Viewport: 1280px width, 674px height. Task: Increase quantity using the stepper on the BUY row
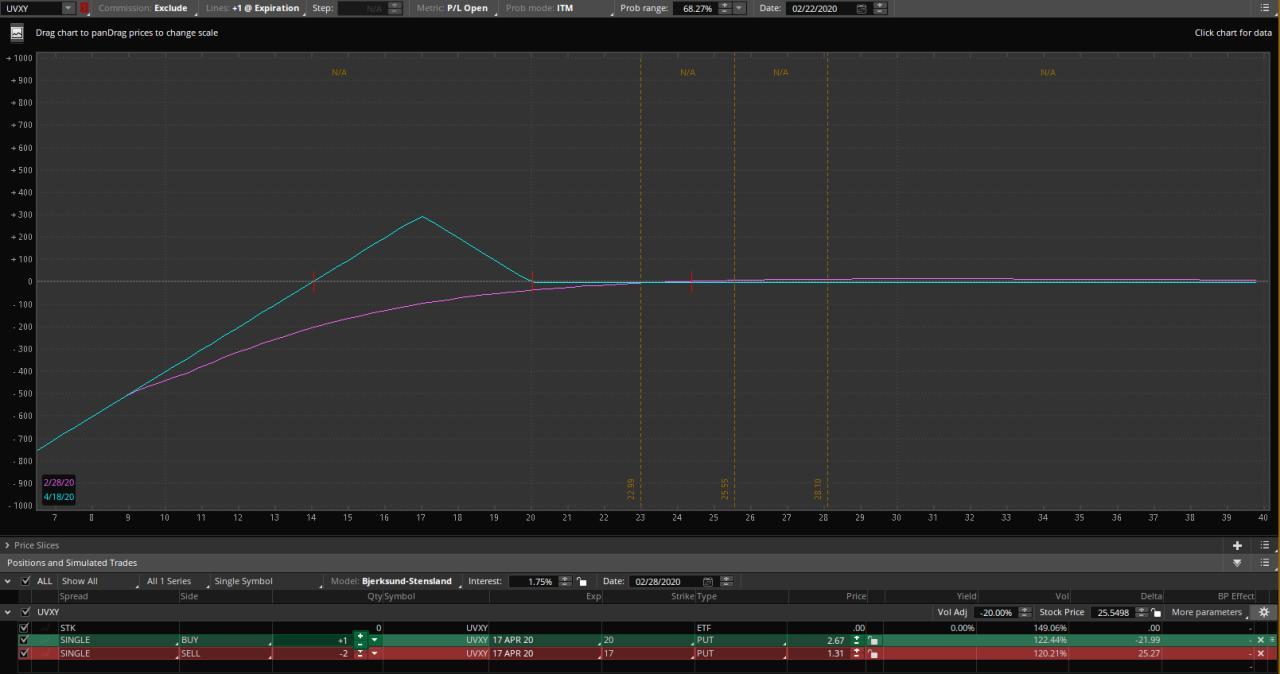[359, 634]
